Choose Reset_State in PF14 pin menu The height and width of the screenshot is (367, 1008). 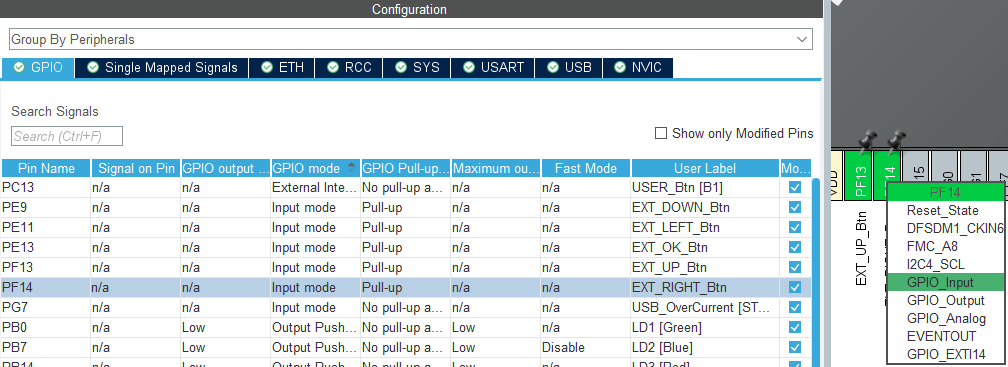coord(945,210)
